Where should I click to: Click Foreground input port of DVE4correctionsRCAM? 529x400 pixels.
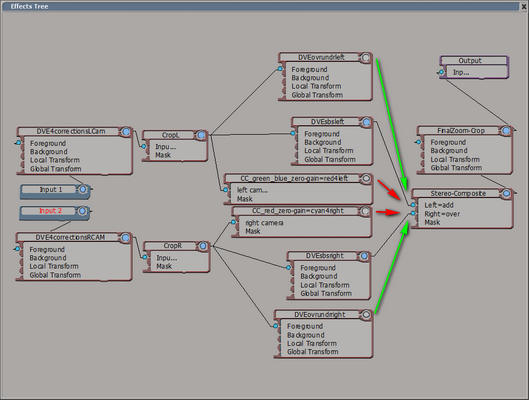(18, 249)
